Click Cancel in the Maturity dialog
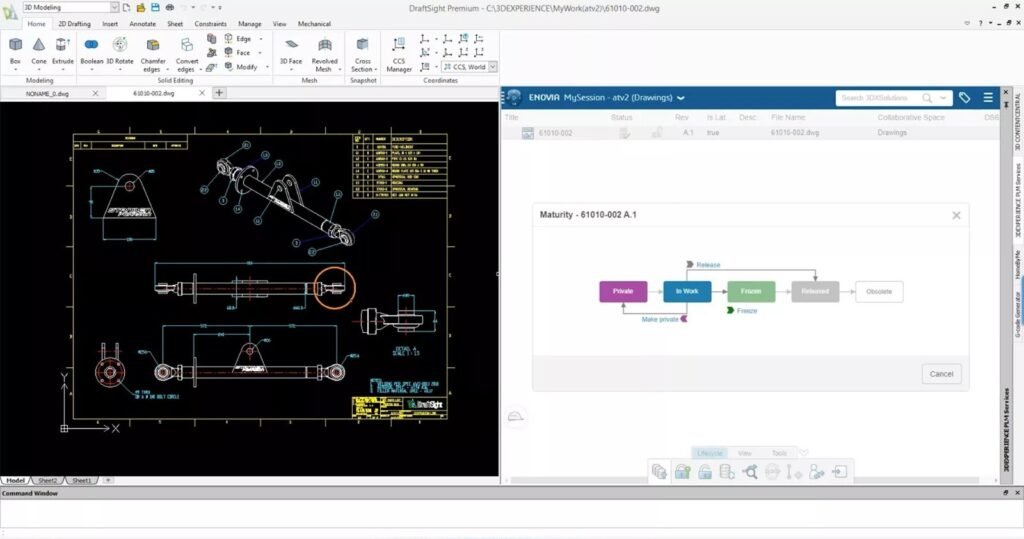Screen dimensions: 1024x539 point(941,374)
